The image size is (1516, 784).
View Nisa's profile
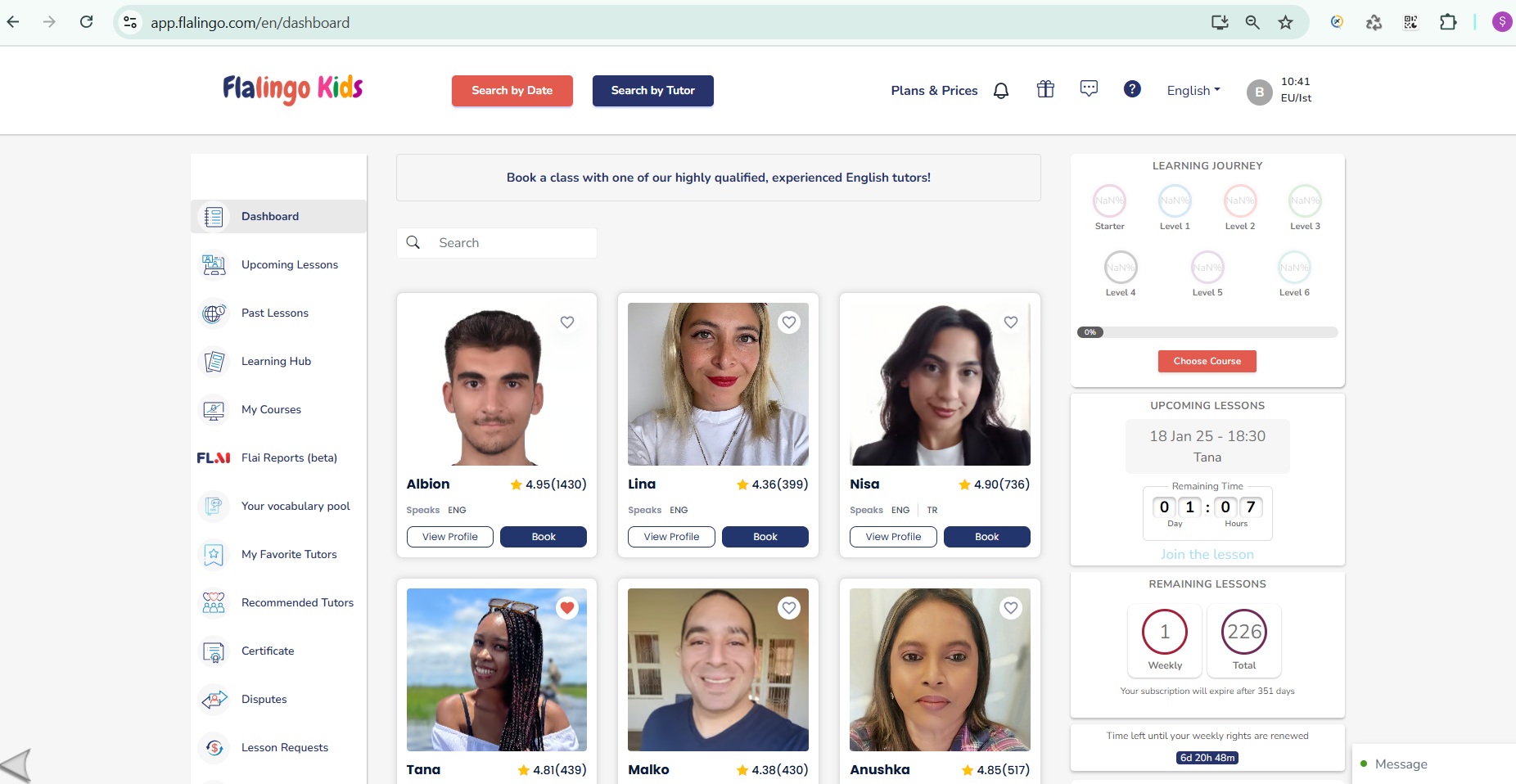tap(893, 537)
